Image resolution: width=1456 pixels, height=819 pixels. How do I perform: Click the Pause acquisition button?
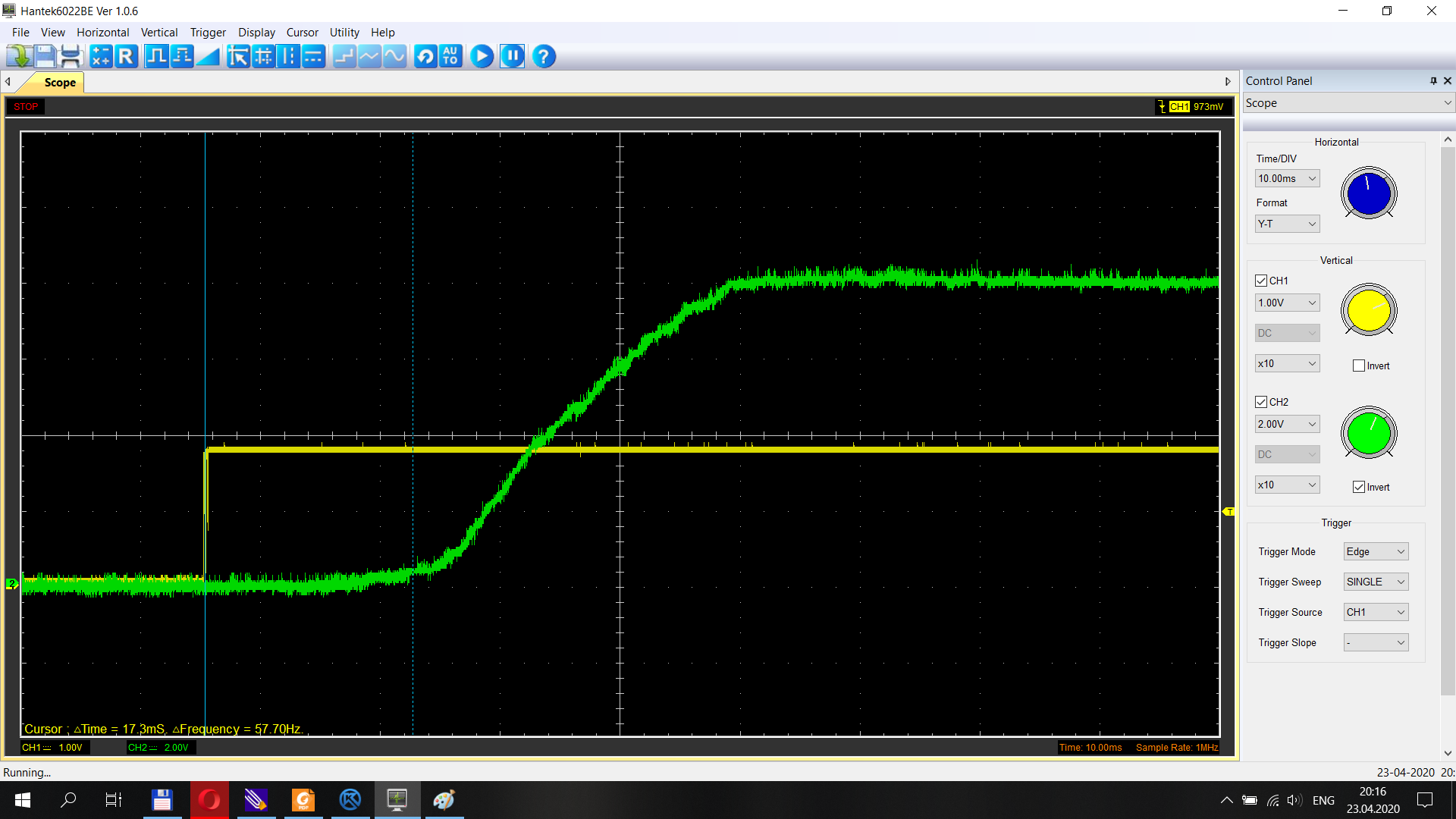point(512,56)
